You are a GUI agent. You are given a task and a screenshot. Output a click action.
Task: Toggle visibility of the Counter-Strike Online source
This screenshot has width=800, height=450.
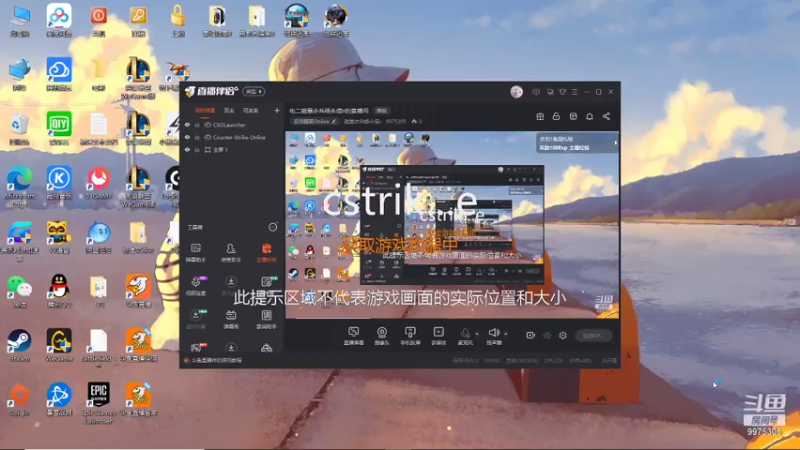point(187,137)
